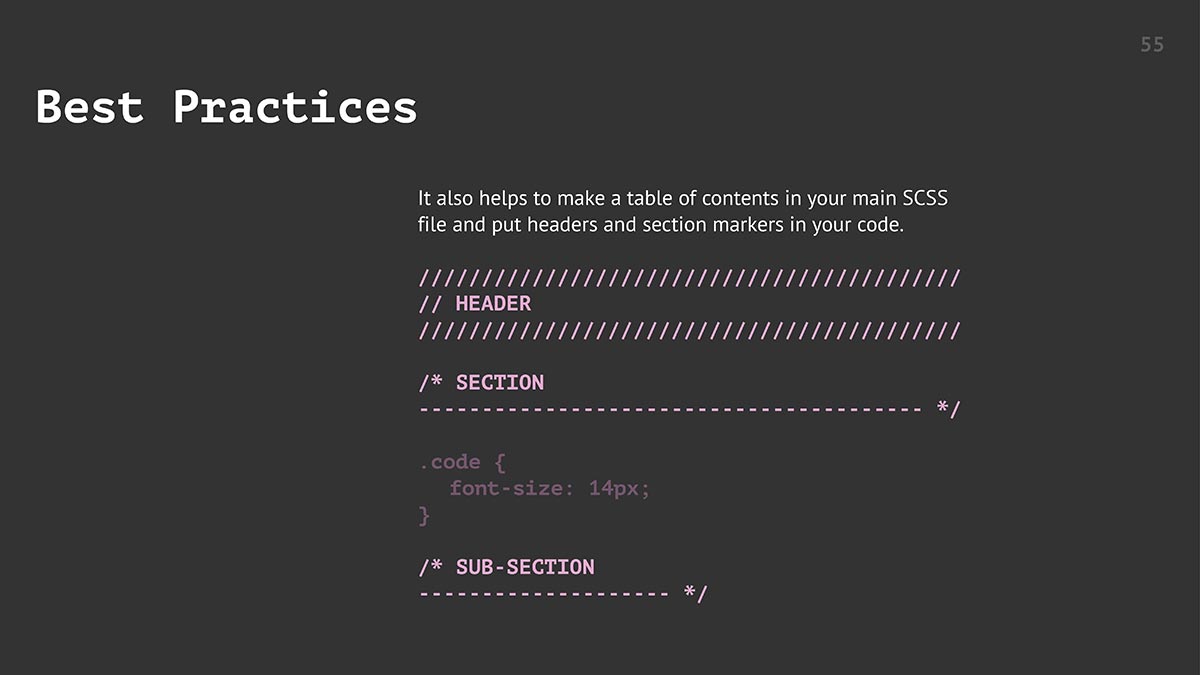Image resolution: width=1200 pixels, height=675 pixels.
Task: Click the dashed line under SECTION
Action: pyautogui.click(x=670, y=409)
